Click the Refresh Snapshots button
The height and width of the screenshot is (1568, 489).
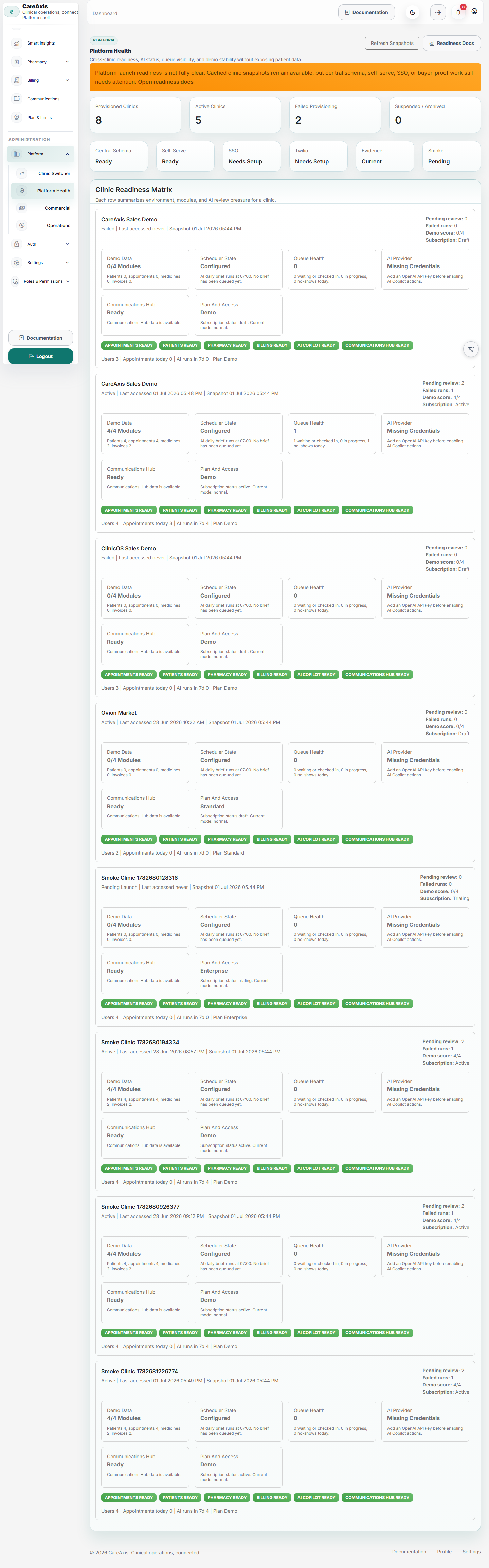click(x=392, y=43)
